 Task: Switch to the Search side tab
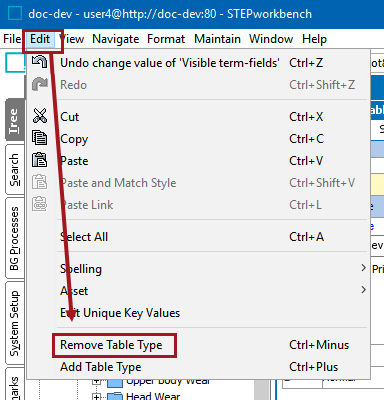click(15, 170)
